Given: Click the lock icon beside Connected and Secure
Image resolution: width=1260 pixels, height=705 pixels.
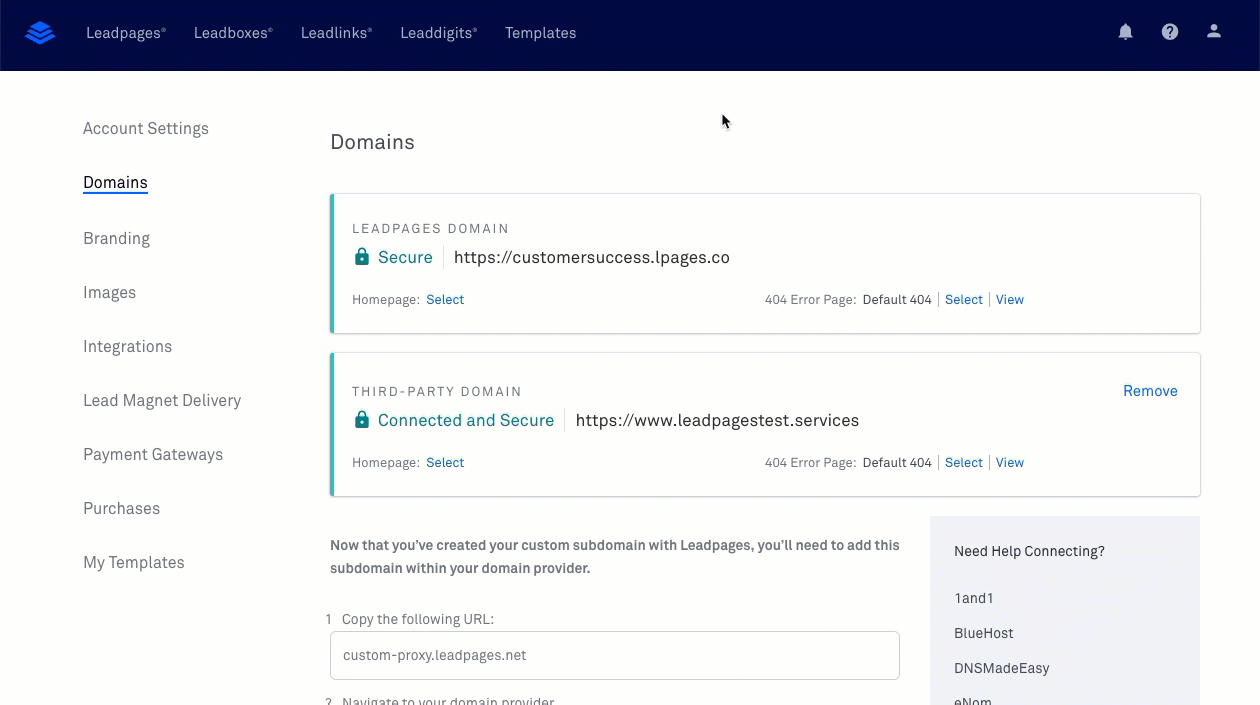Looking at the screenshot, I should coord(362,420).
